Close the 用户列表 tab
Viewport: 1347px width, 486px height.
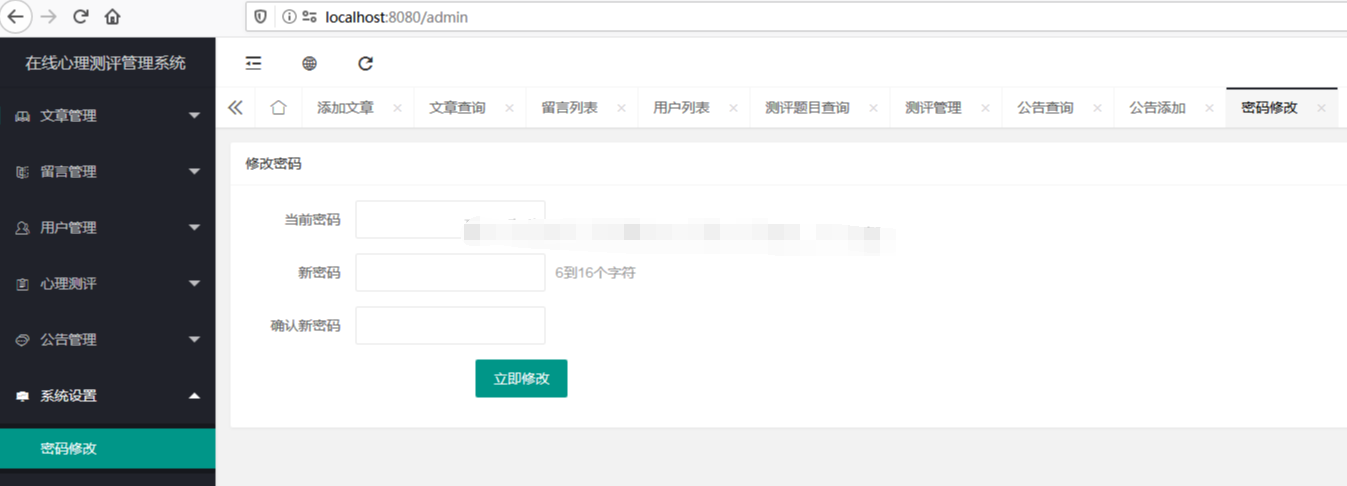pos(733,108)
